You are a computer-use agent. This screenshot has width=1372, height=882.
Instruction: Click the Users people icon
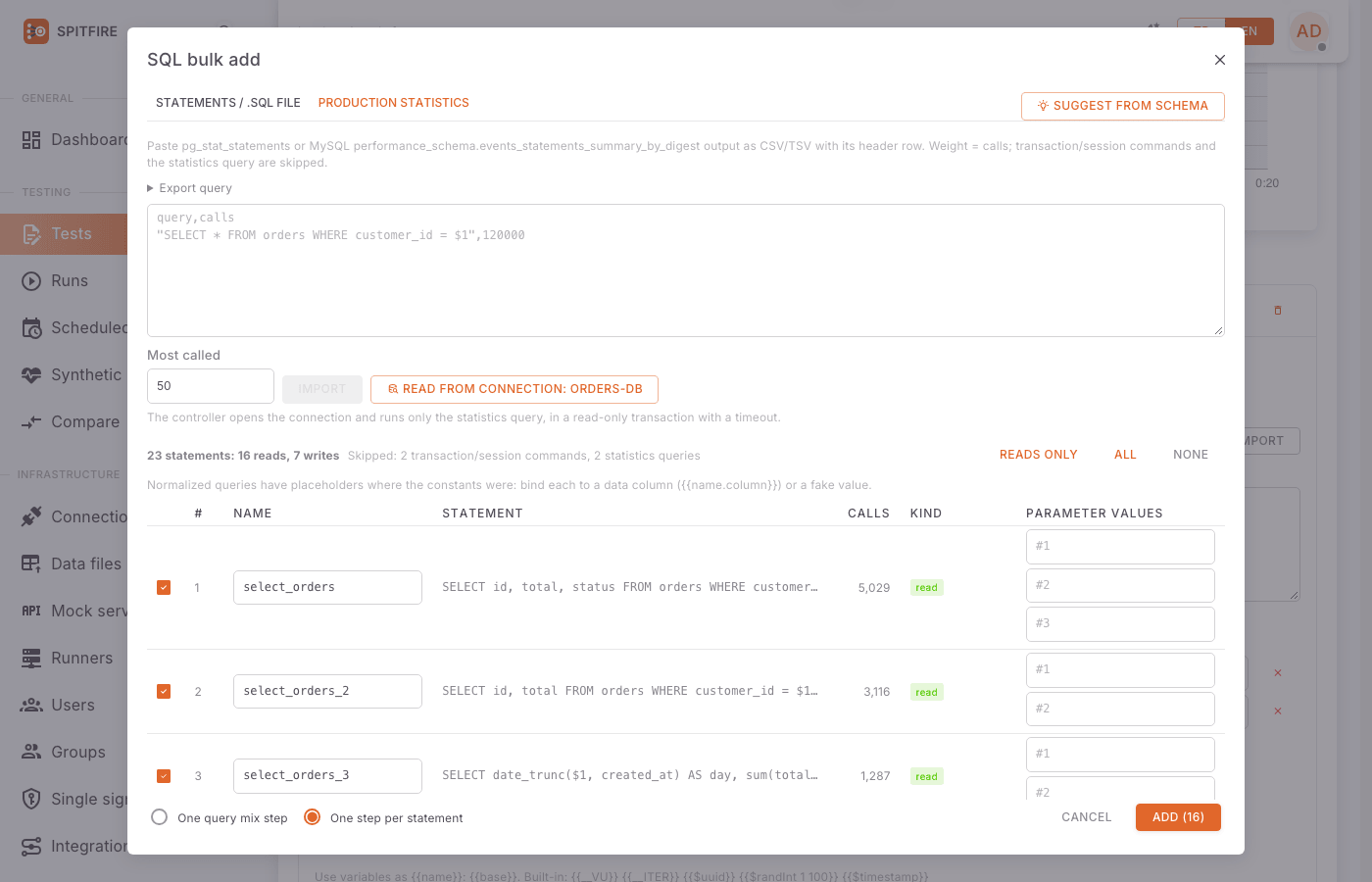point(31,705)
